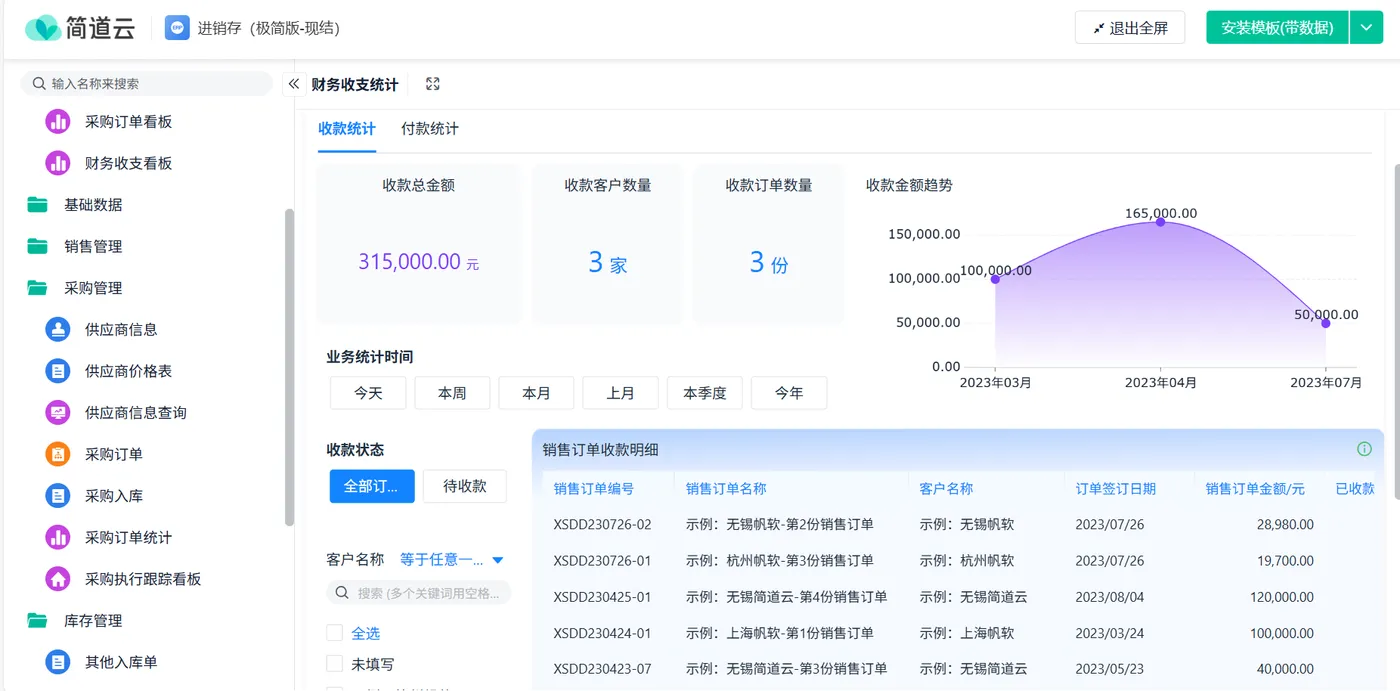1400x691 pixels.
Task: Click order number XSDD230425-01
Action: [602, 597]
